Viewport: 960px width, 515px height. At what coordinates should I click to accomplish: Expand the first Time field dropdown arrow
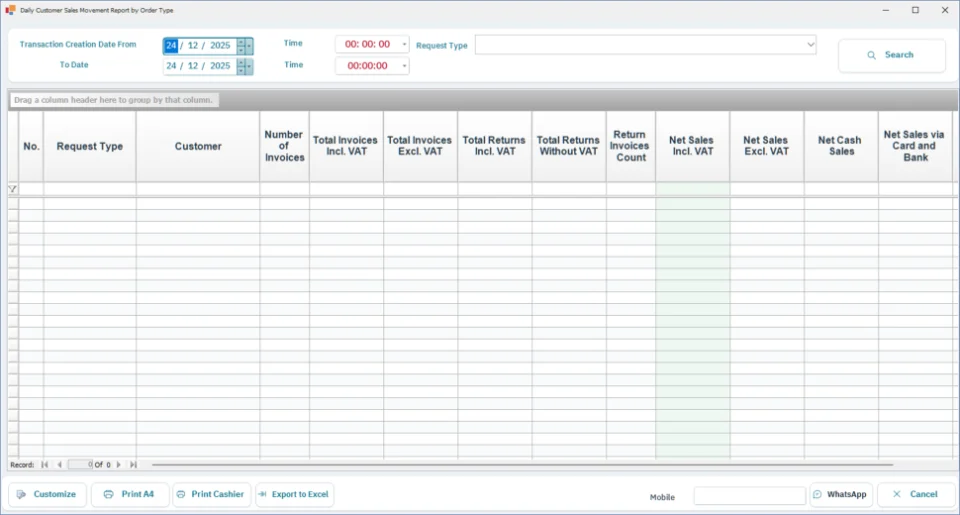click(404, 44)
